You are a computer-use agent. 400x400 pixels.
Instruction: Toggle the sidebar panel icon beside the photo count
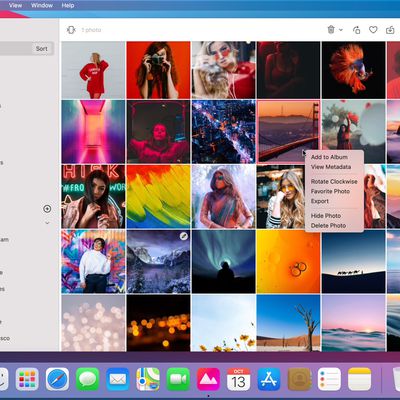click(71, 30)
